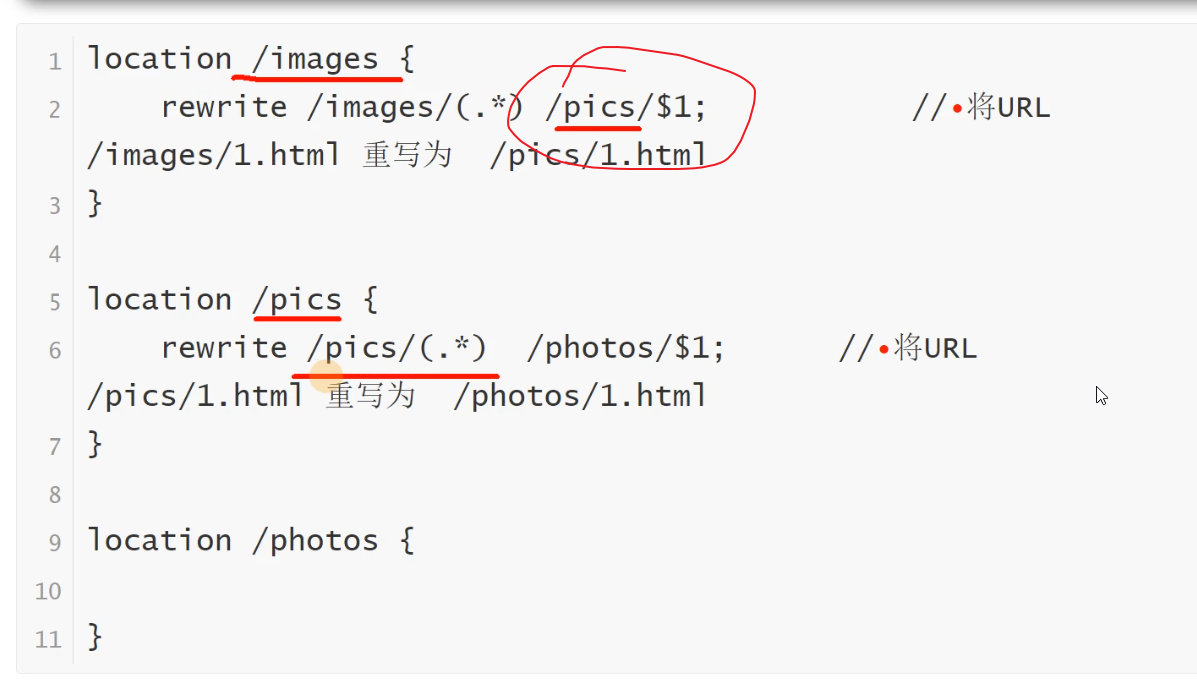Image resolution: width=1197 pixels, height=689 pixels.
Task: Click the '/photos/1.html' text in the comment
Action: (x=580, y=396)
